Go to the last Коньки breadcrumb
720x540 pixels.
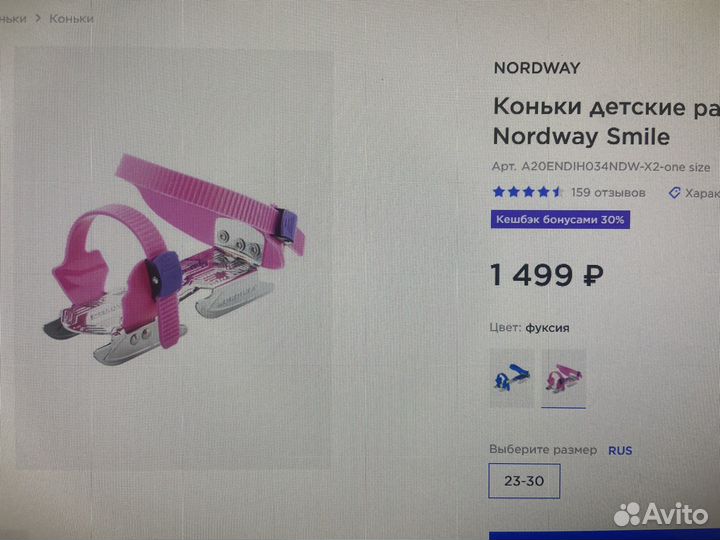point(71,19)
